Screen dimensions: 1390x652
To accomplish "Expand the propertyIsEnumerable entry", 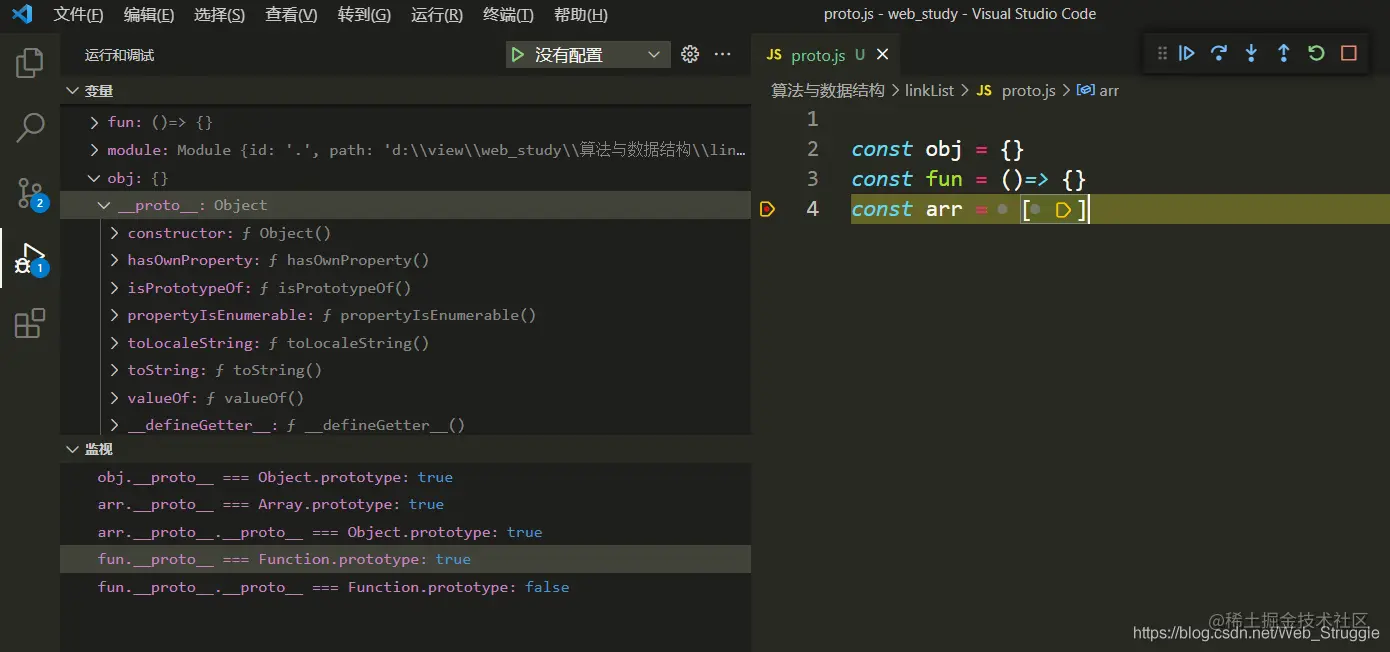I will 115,315.
